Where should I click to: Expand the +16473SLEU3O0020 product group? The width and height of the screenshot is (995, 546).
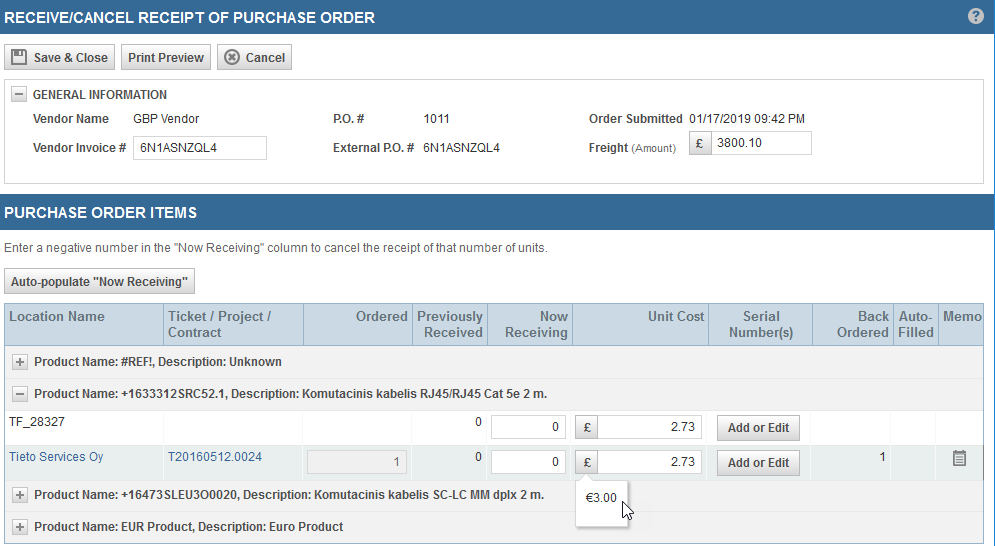[x=20, y=495]
